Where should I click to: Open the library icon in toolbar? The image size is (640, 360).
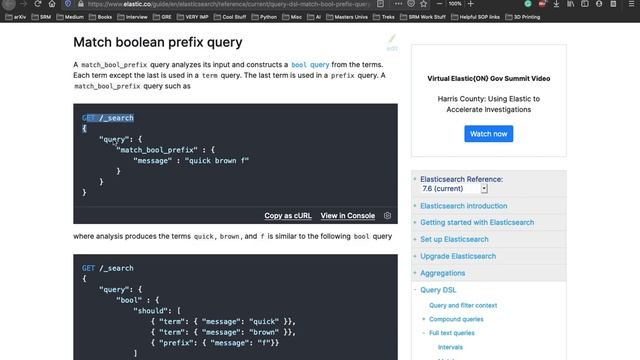point(571,4)
